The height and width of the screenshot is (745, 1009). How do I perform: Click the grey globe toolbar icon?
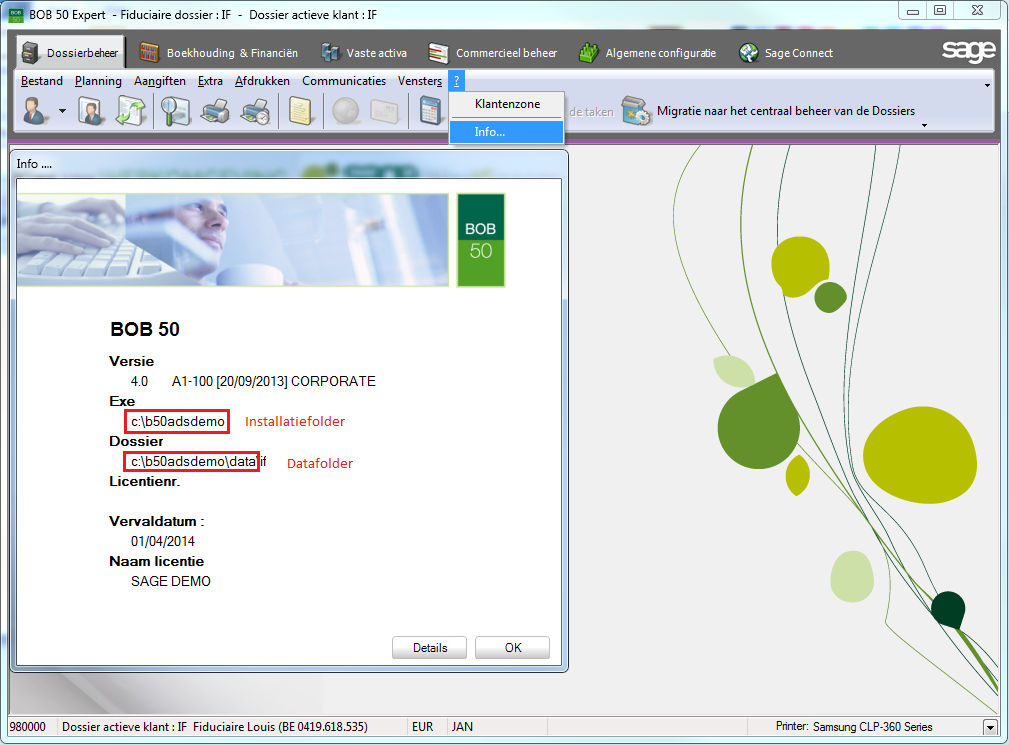click(x=346, y=111)
